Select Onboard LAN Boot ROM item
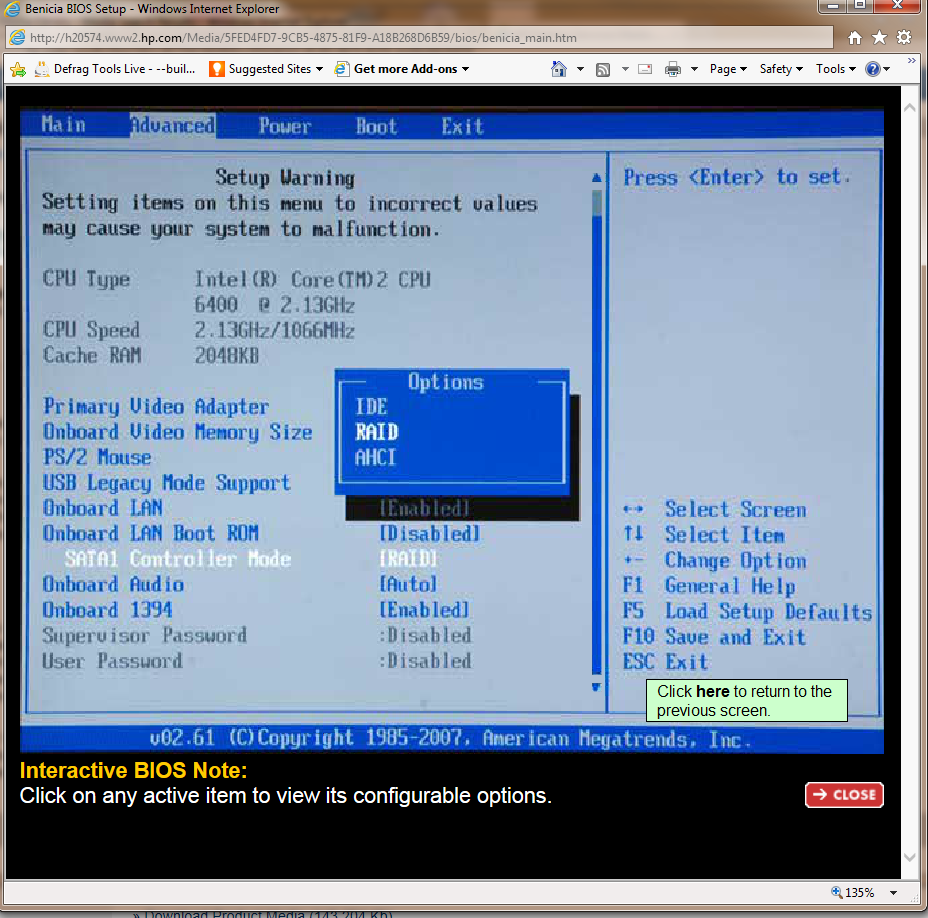 click(151, 534)
